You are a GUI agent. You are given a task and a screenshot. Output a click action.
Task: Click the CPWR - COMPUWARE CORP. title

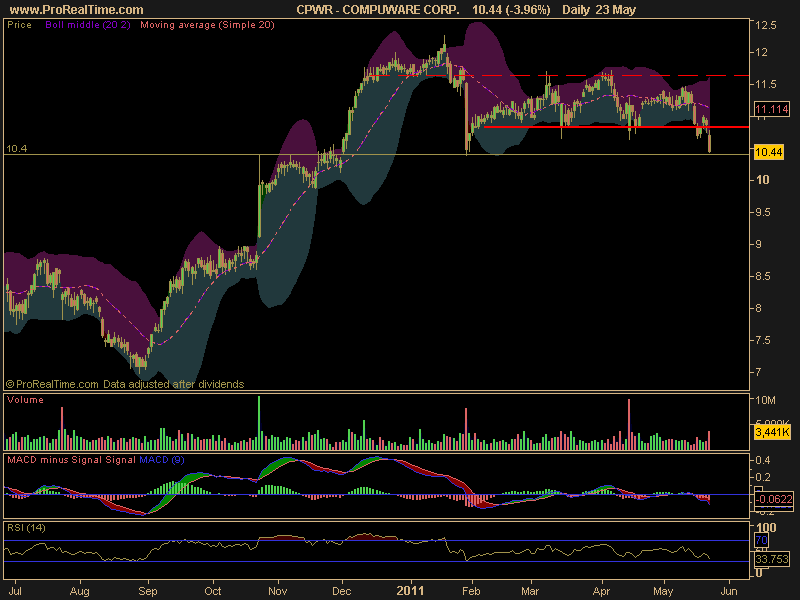coord(378,9)
